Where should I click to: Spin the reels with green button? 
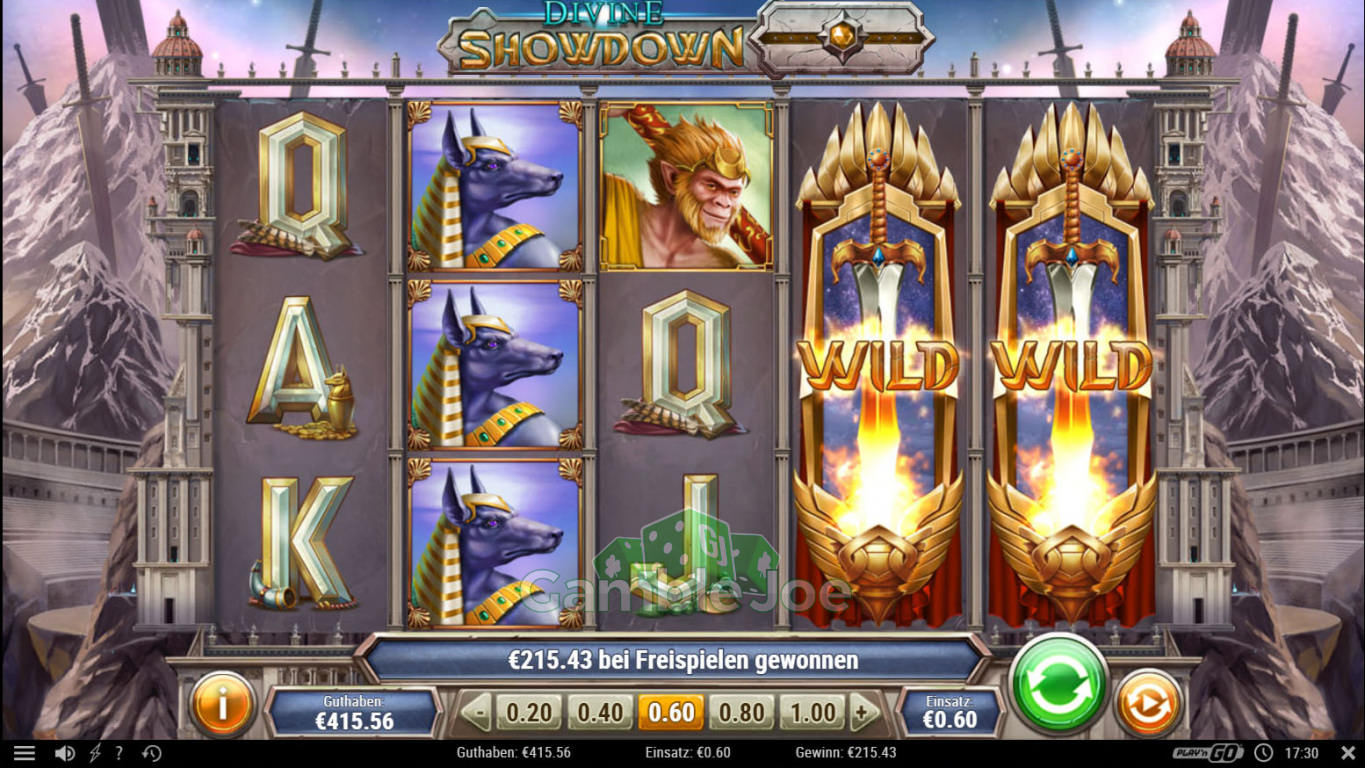tap(1059, 684)
